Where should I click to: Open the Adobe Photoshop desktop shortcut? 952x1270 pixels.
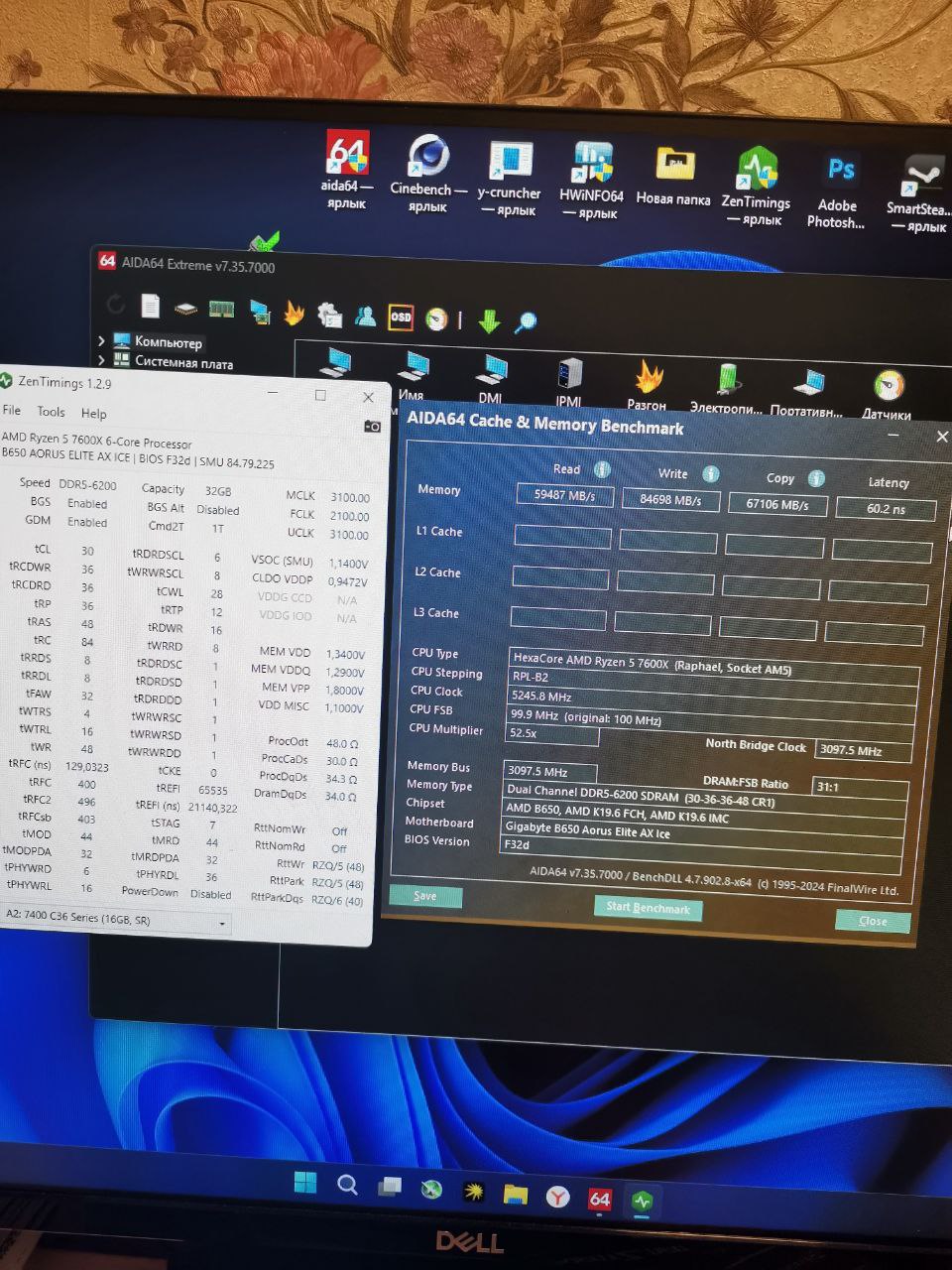(x=838, y=190)
